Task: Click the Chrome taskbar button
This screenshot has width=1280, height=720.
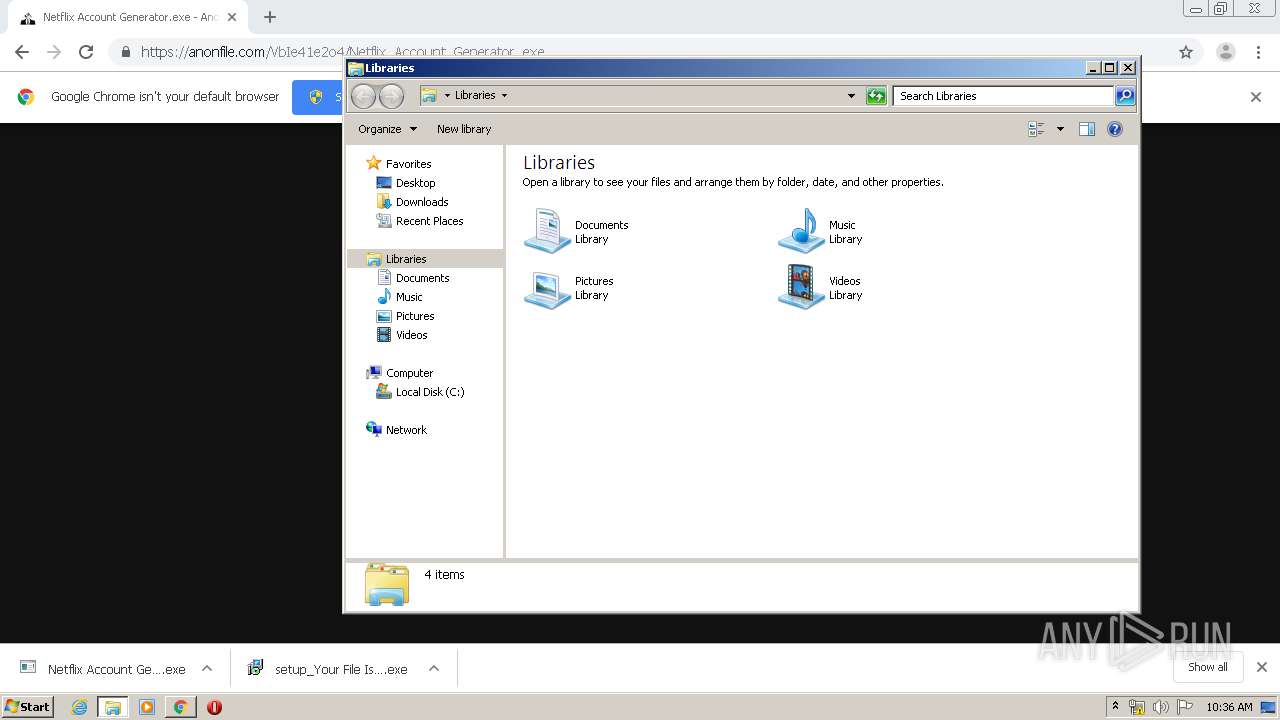Action: coord(180,707)
